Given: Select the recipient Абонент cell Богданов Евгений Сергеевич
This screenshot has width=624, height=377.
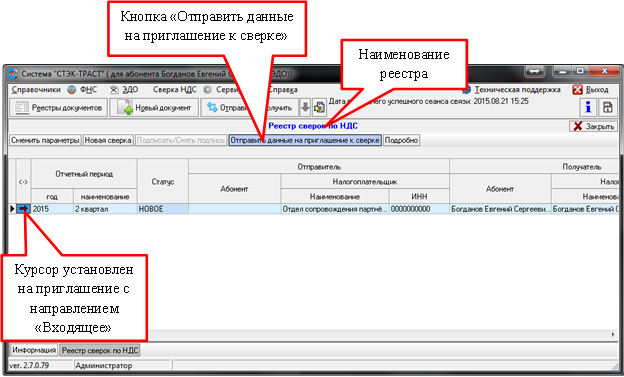Looking at the screenshot, I should pos(500,209).
